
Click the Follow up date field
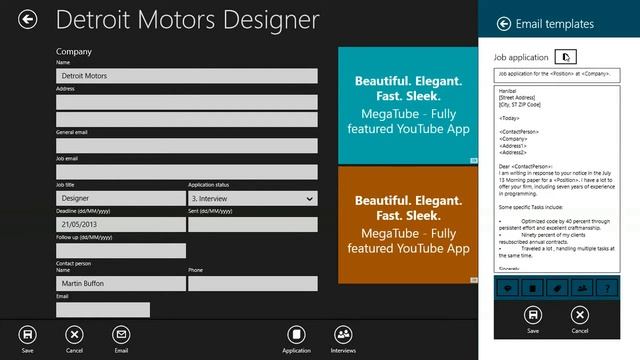click(121, 251)
